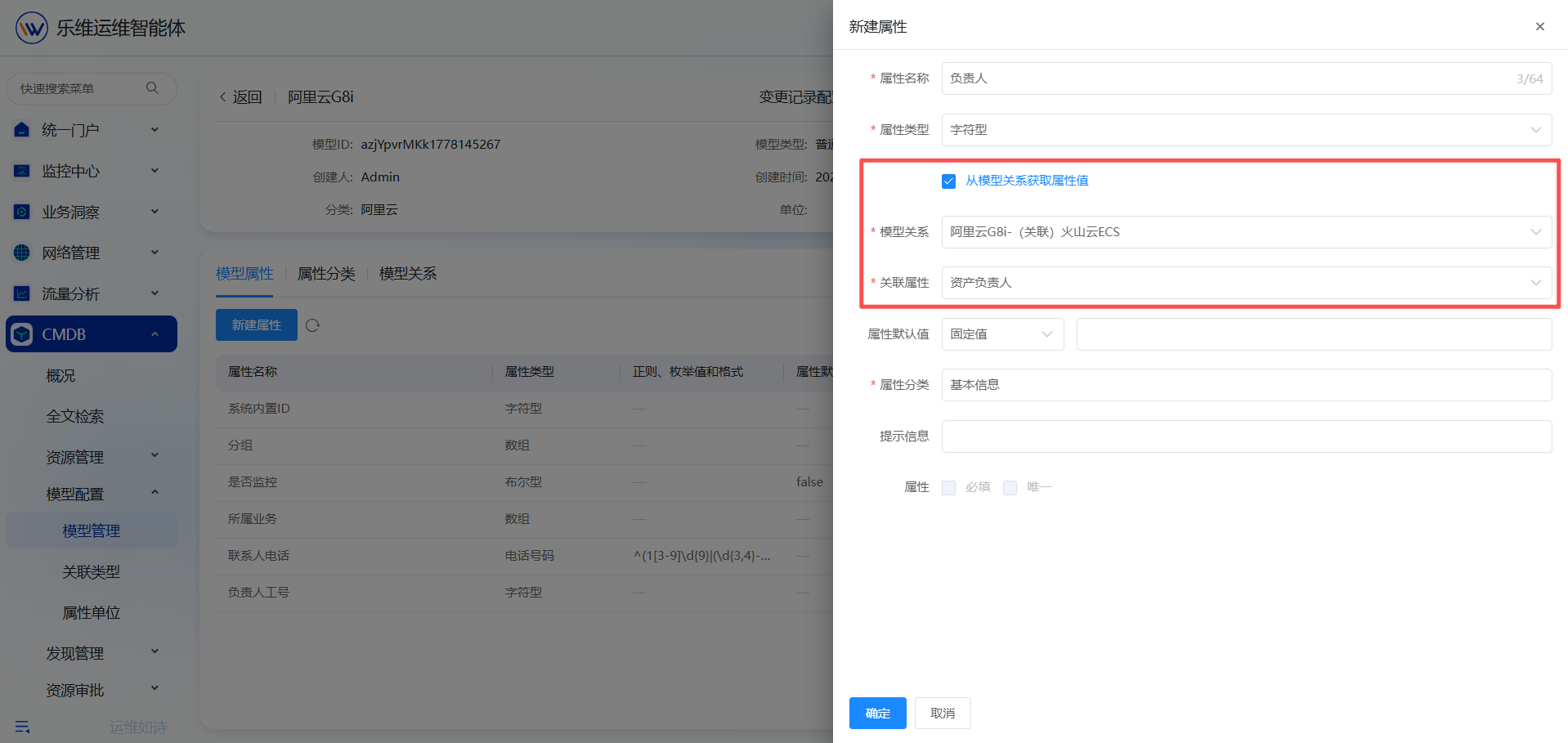The height and width of the screenshot is (743, 1568).
Task: Click the 分组 attribute row
Action: pyautogui.click(x=524, y=445)
